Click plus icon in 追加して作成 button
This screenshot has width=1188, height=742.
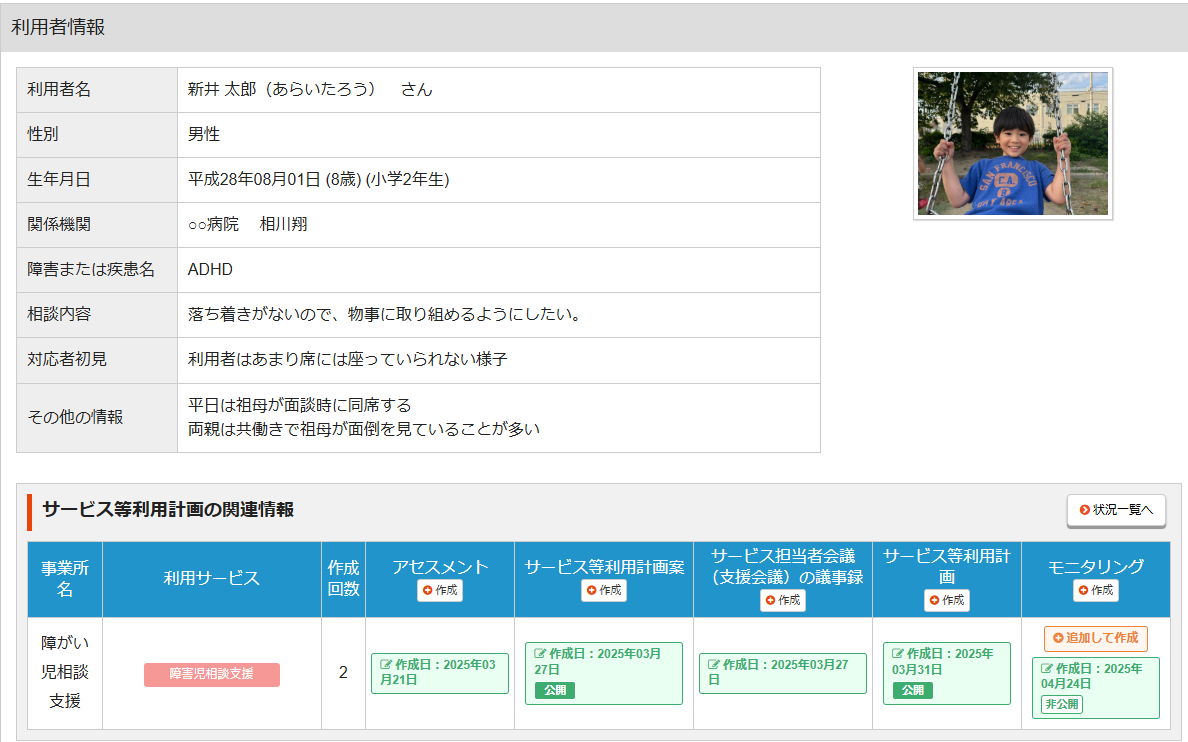1058,638
